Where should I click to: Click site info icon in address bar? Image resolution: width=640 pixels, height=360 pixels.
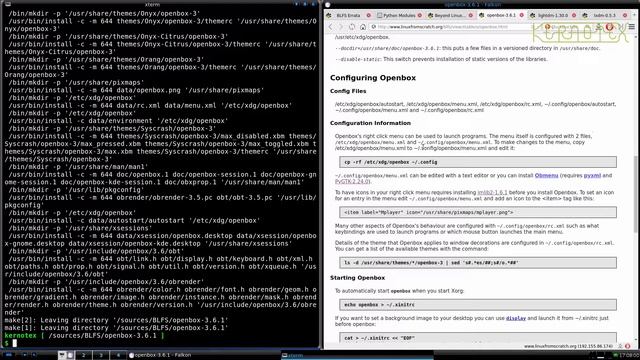(373, 27)
